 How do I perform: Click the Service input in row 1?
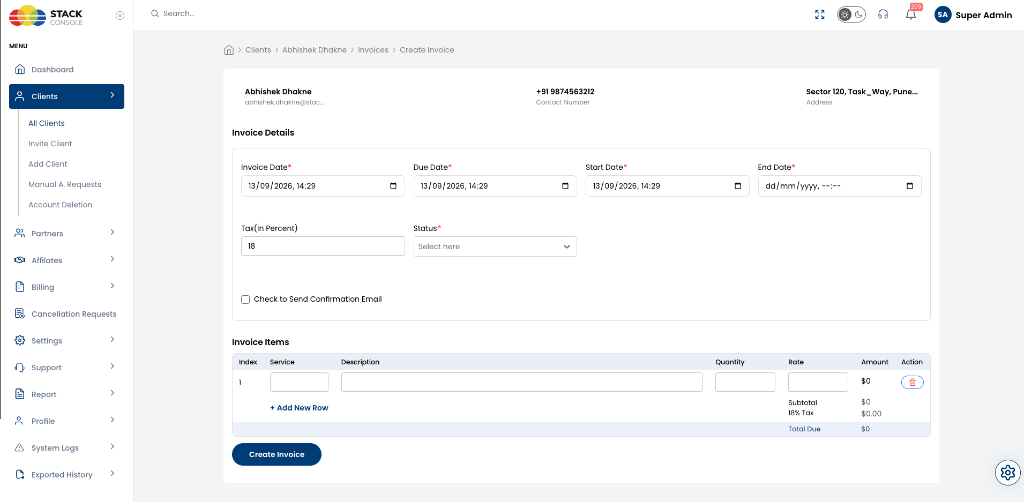pyautogui.click(x=299, y=382)
